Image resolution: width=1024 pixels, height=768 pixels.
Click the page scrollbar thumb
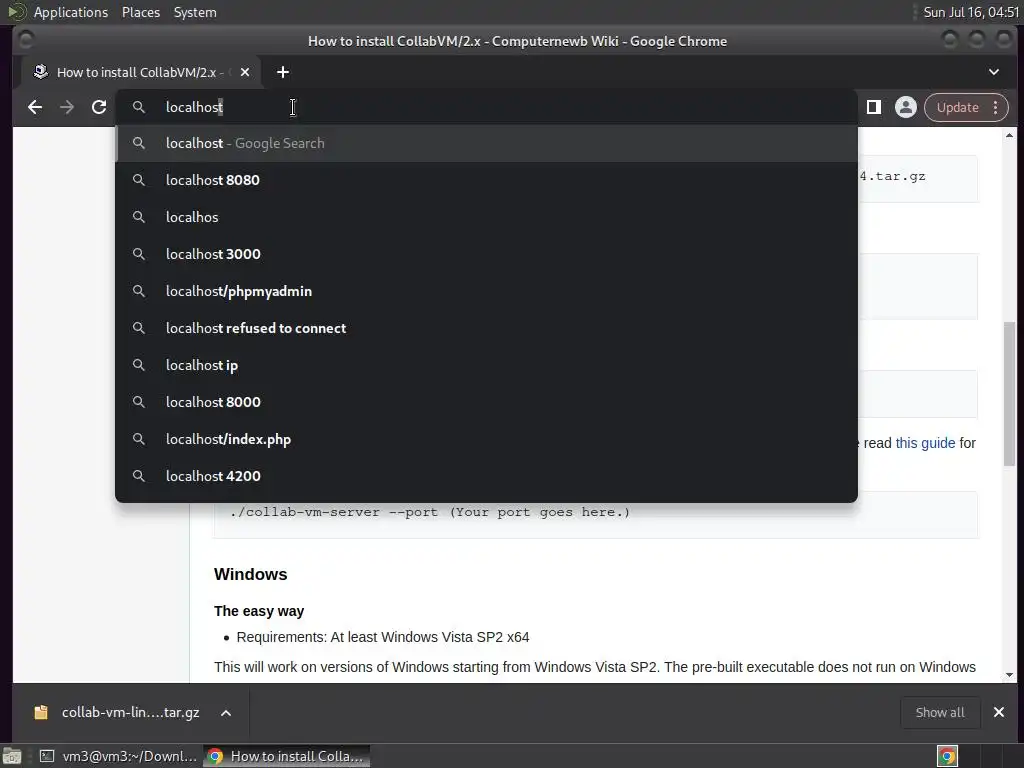coord(1010,394)
